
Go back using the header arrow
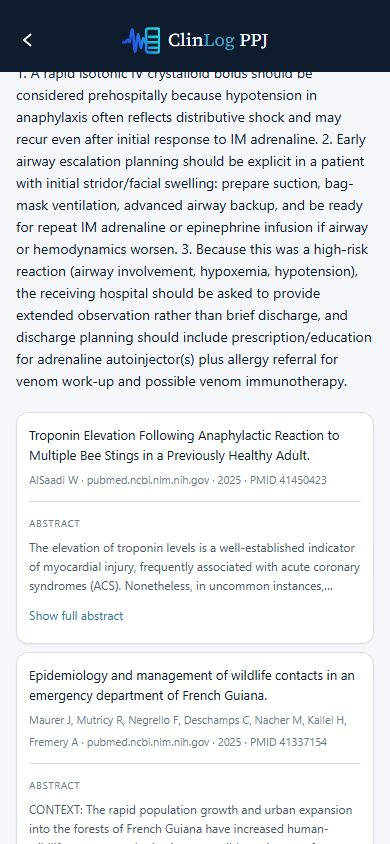(x=27, y=40)
